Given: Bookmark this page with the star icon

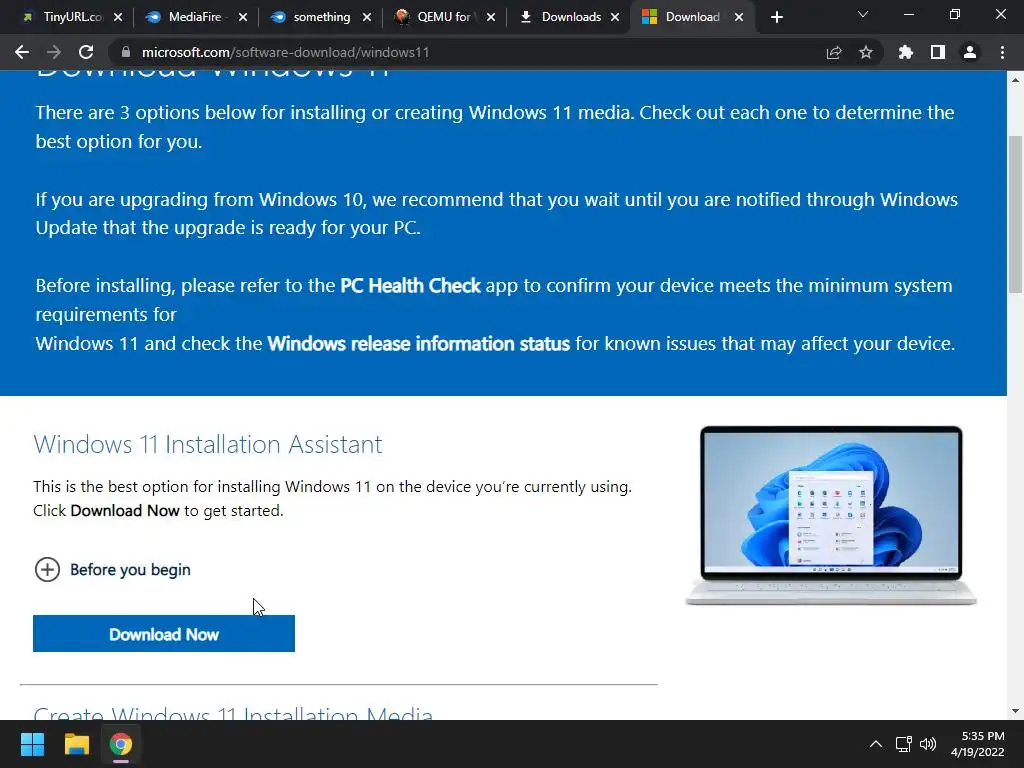Looking at the screenshot, I should click(x=866, y=52).
